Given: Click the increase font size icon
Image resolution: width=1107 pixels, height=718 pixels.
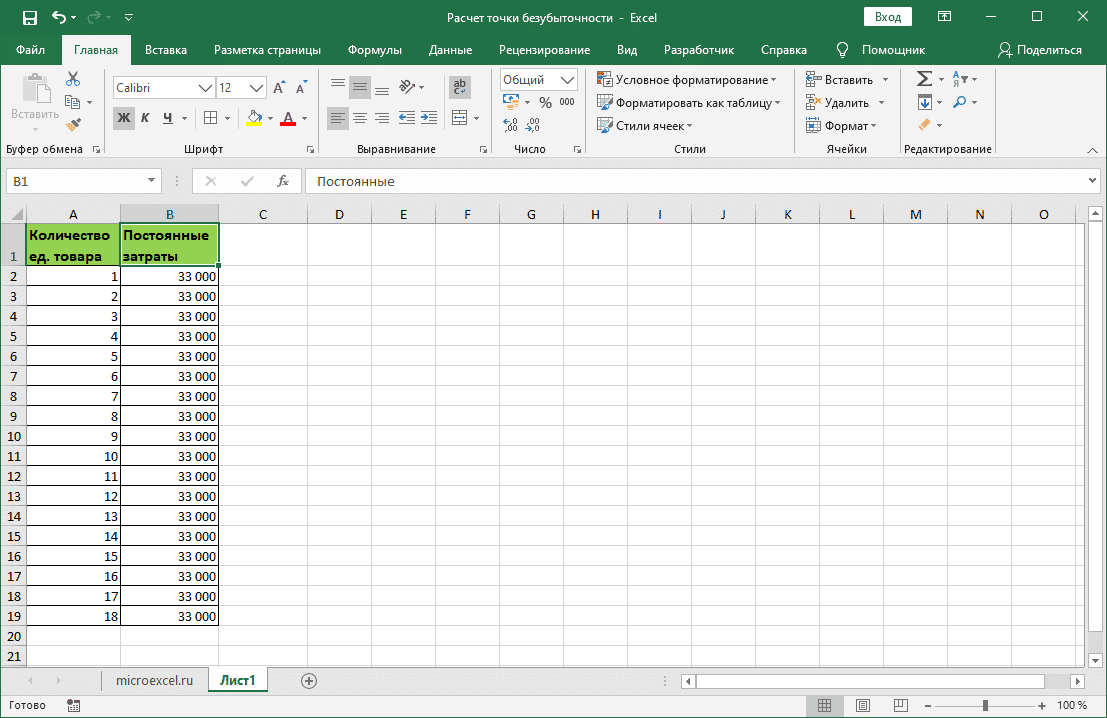Looking at the screenshot, I should [279, 88].
